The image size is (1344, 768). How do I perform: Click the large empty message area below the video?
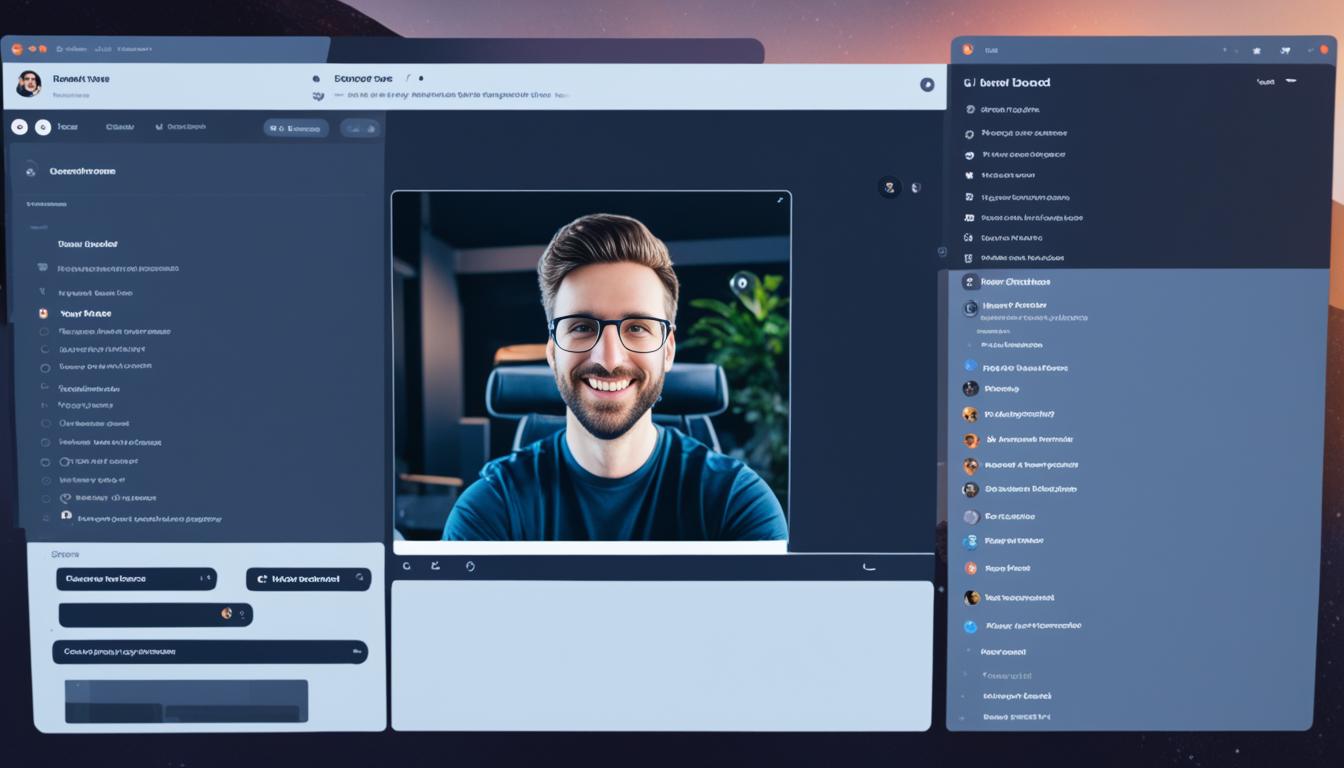pyautogui.click(x=661, y=655)
